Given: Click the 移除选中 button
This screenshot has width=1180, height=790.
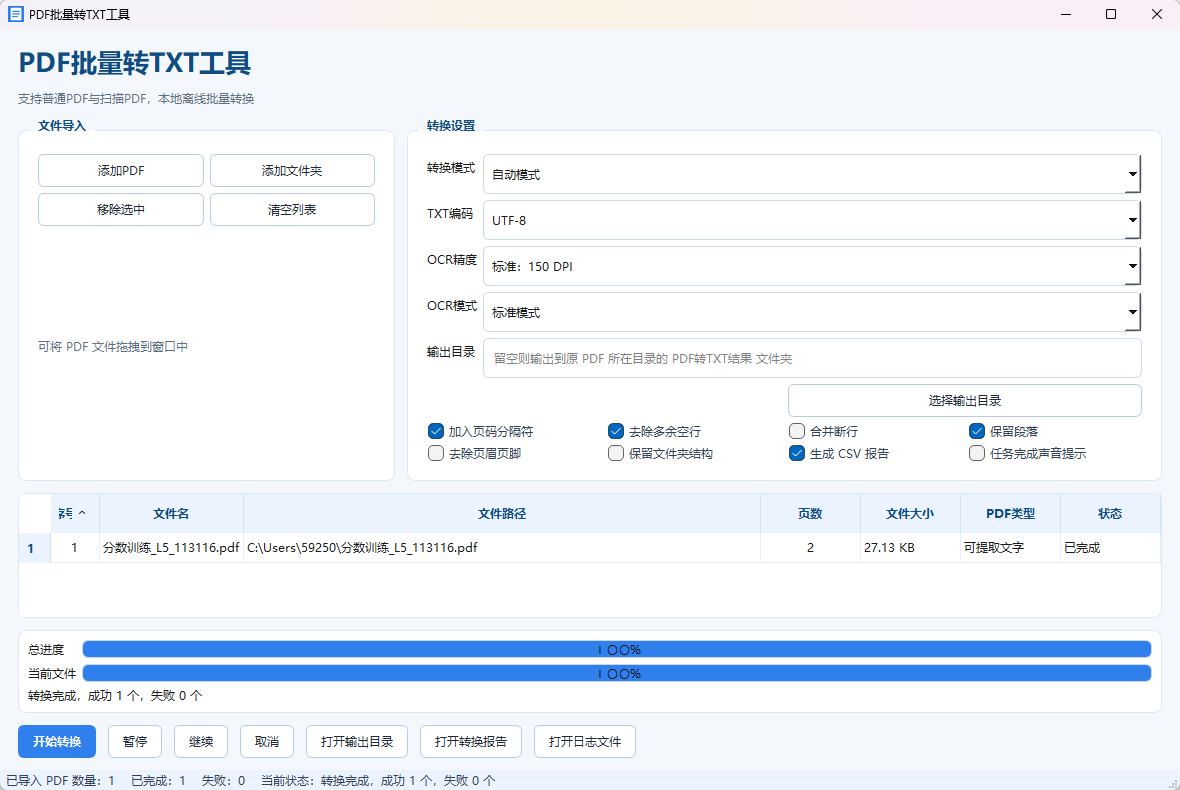Looking at the screenshot, I should [x=120, y=210].
